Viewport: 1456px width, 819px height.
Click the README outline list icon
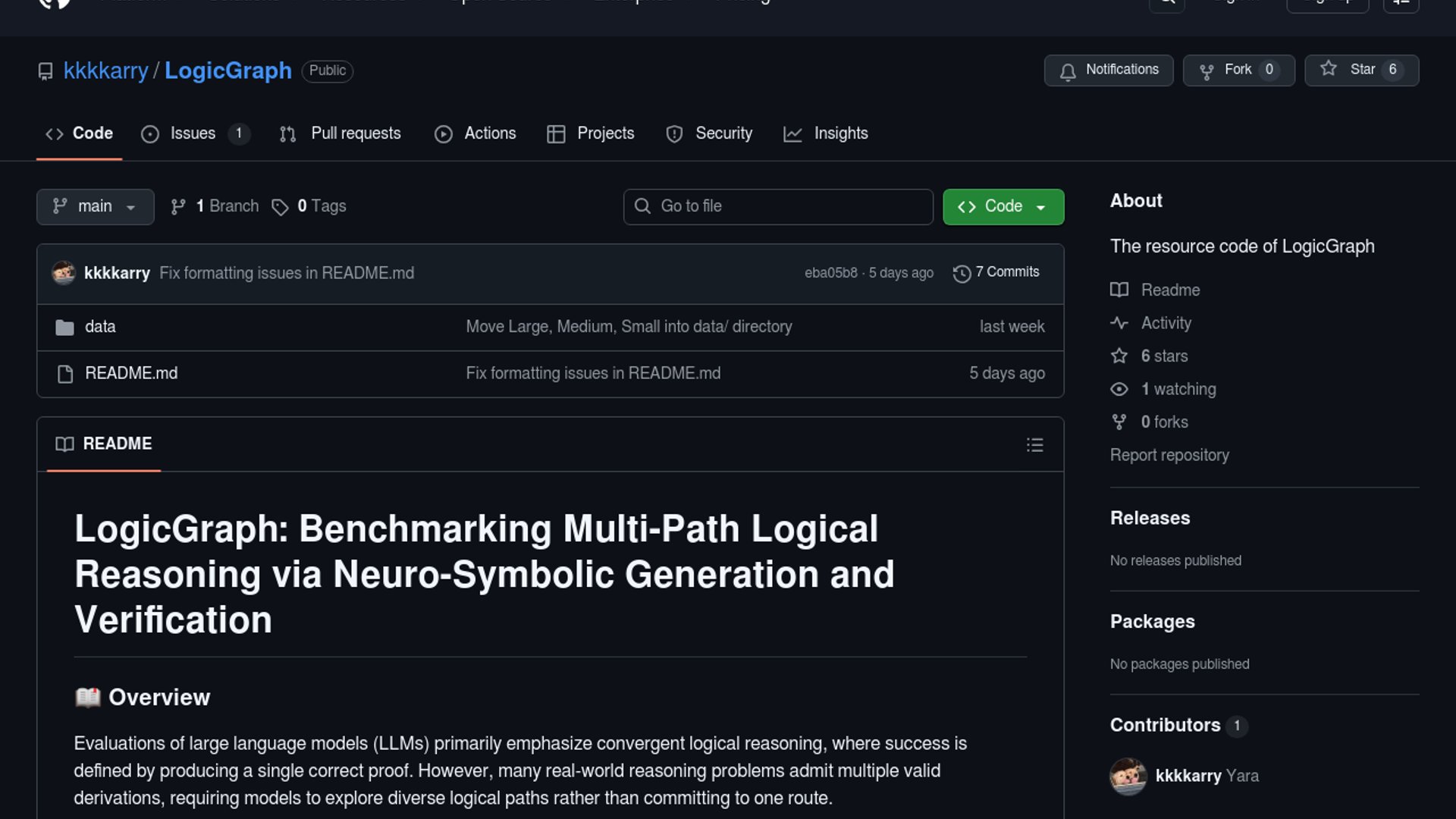pyautogui.click(x=1034, y=445)
